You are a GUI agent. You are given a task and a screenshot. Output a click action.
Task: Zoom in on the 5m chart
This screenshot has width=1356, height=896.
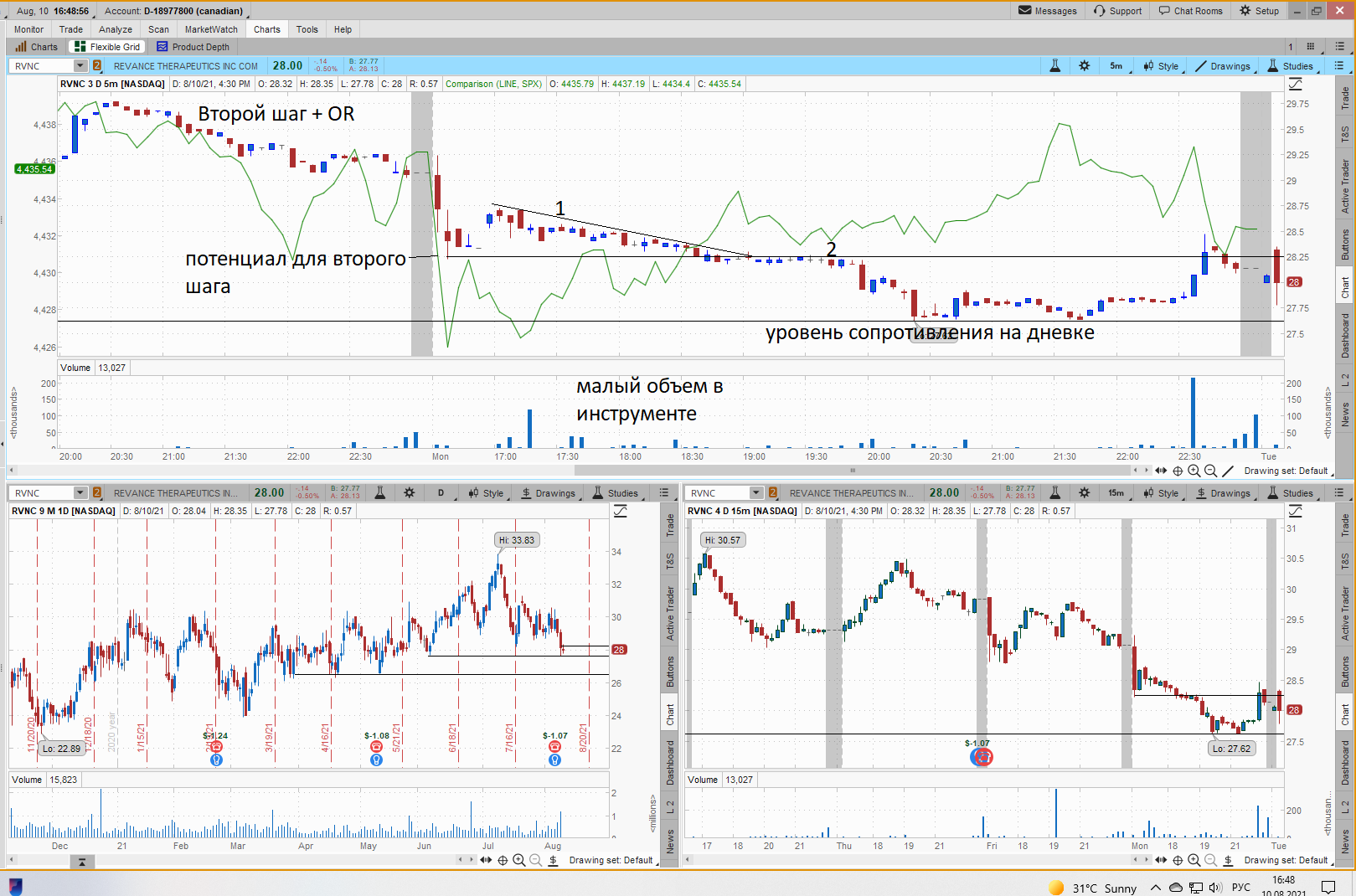1194,471
